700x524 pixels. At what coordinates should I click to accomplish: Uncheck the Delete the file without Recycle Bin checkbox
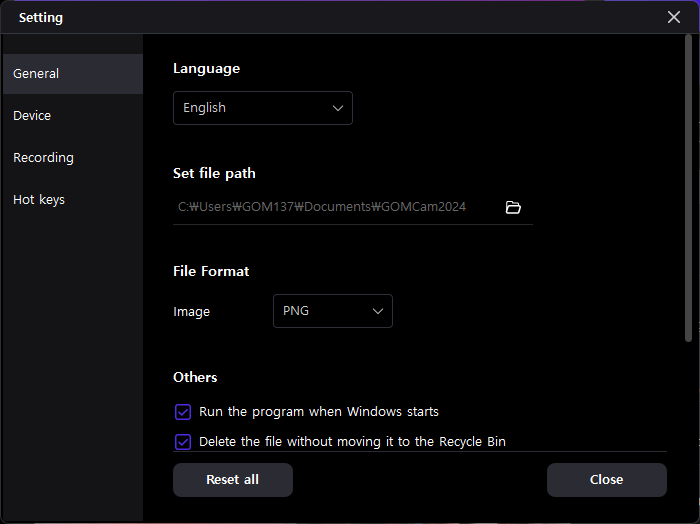click(183, 442)
